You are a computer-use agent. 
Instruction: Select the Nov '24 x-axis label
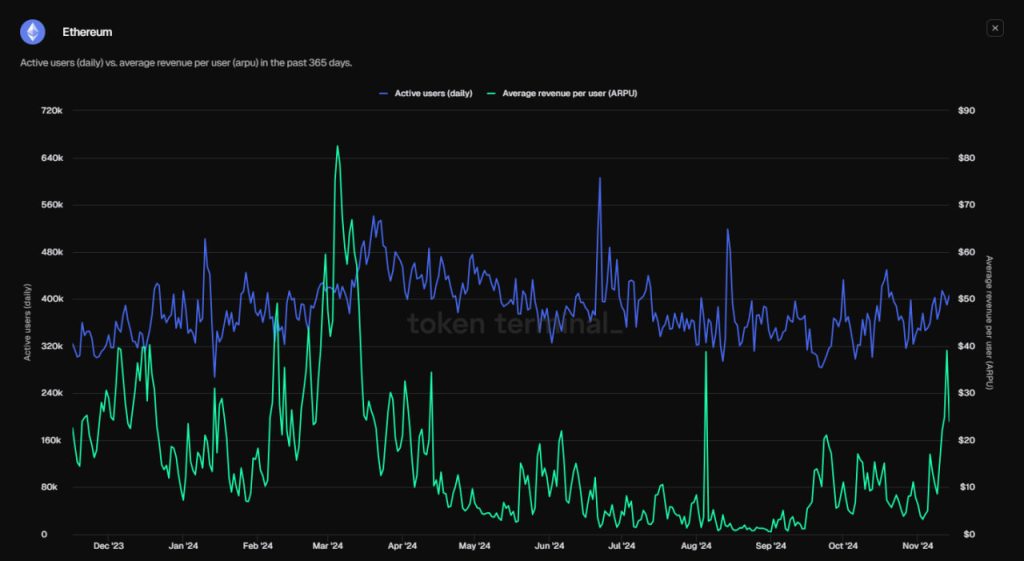point(917,546)
